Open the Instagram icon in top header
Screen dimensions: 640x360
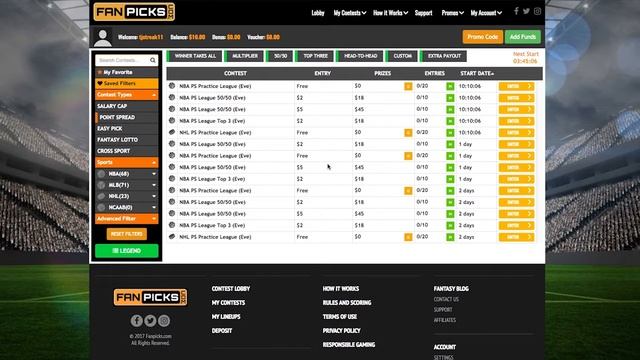click(538, 11)
